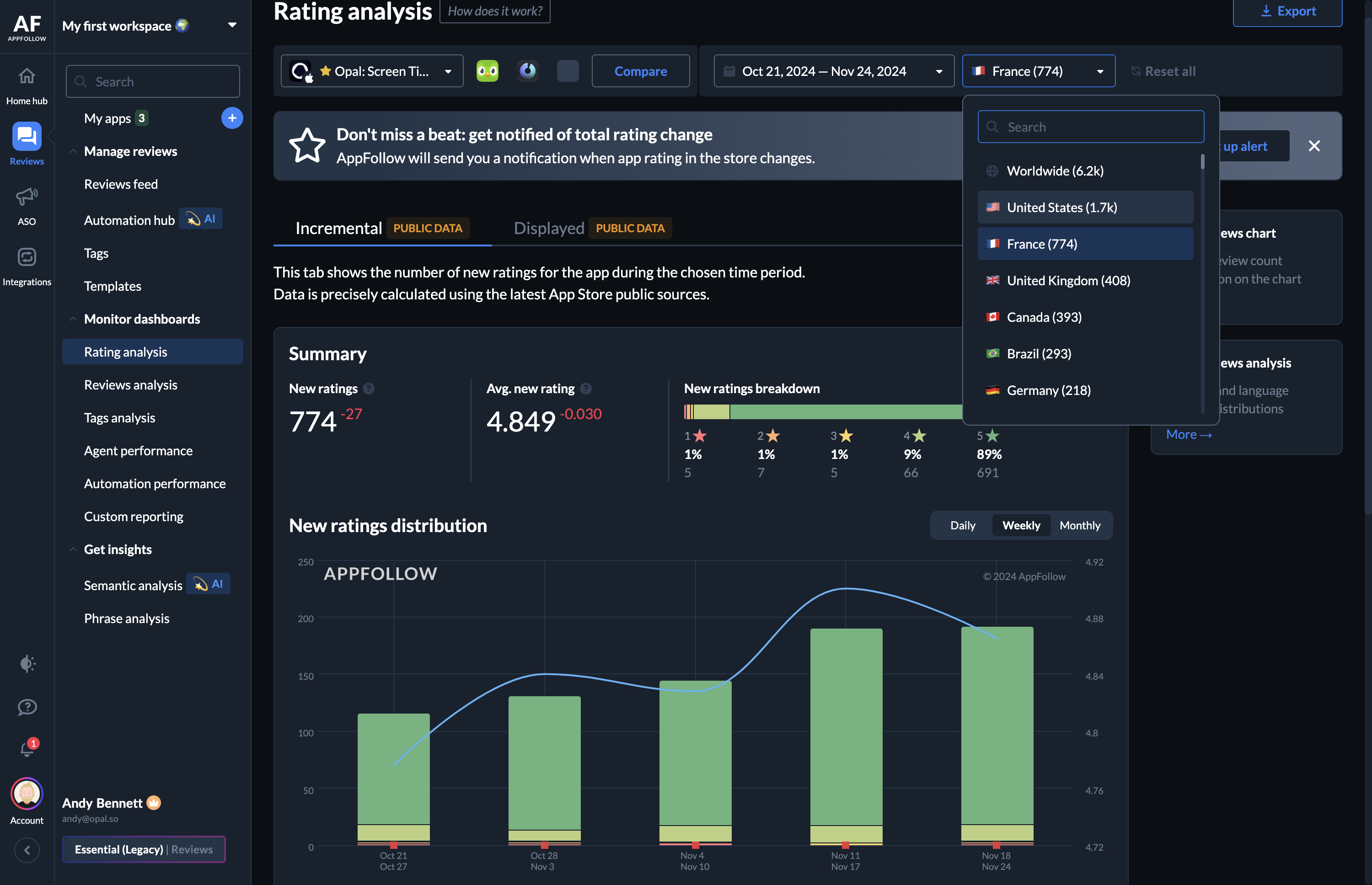
Task: Export the rating analysis
Action: (1287, 11)
